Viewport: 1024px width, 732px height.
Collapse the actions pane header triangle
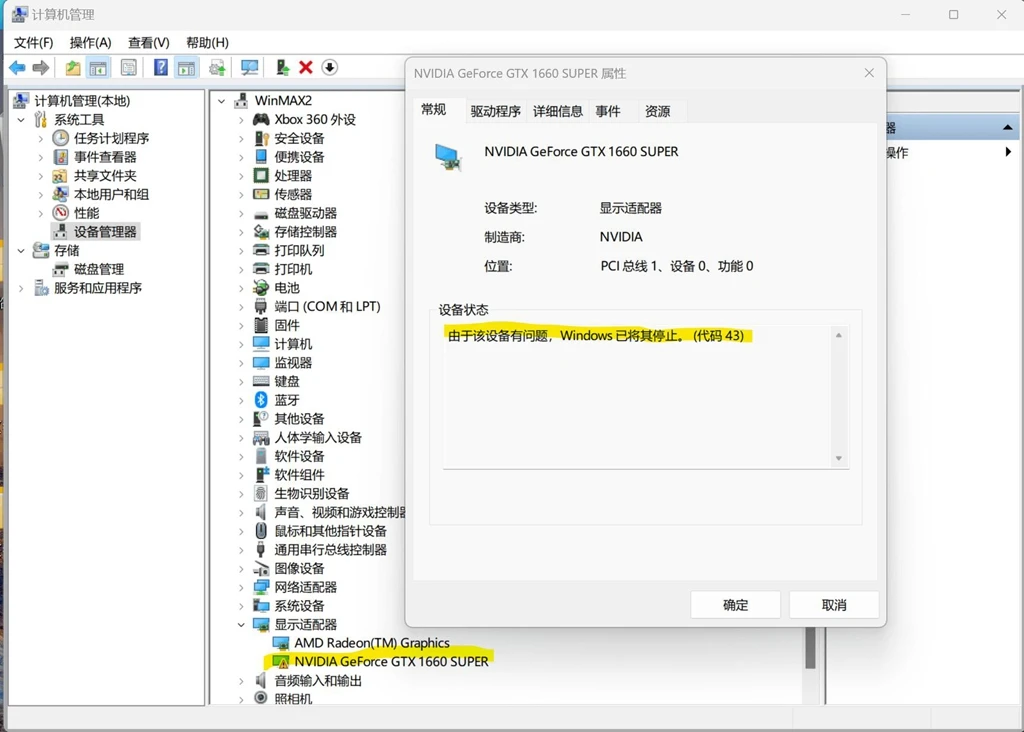1008,127
